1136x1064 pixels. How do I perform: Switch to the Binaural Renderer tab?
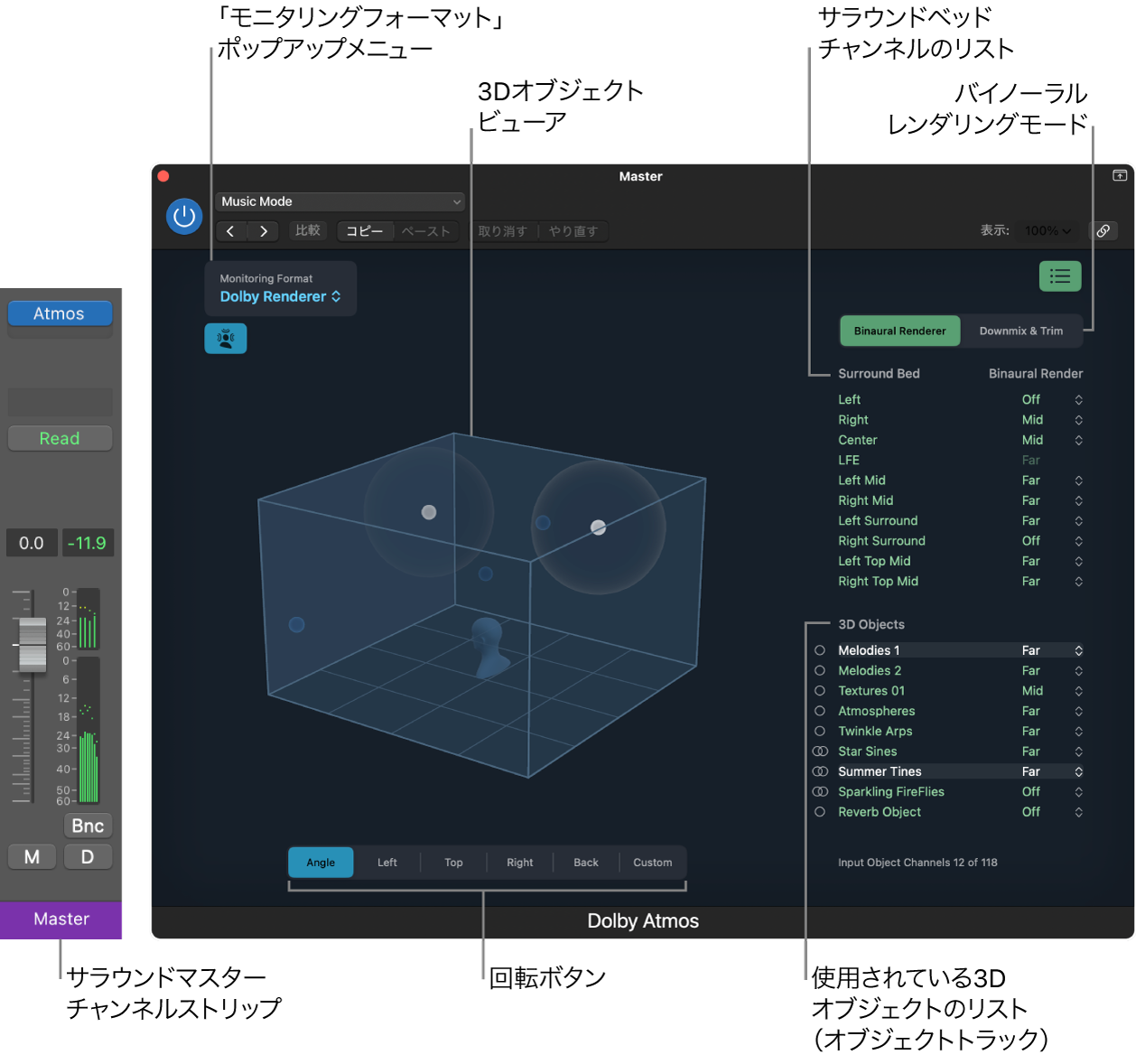[900, 331]
